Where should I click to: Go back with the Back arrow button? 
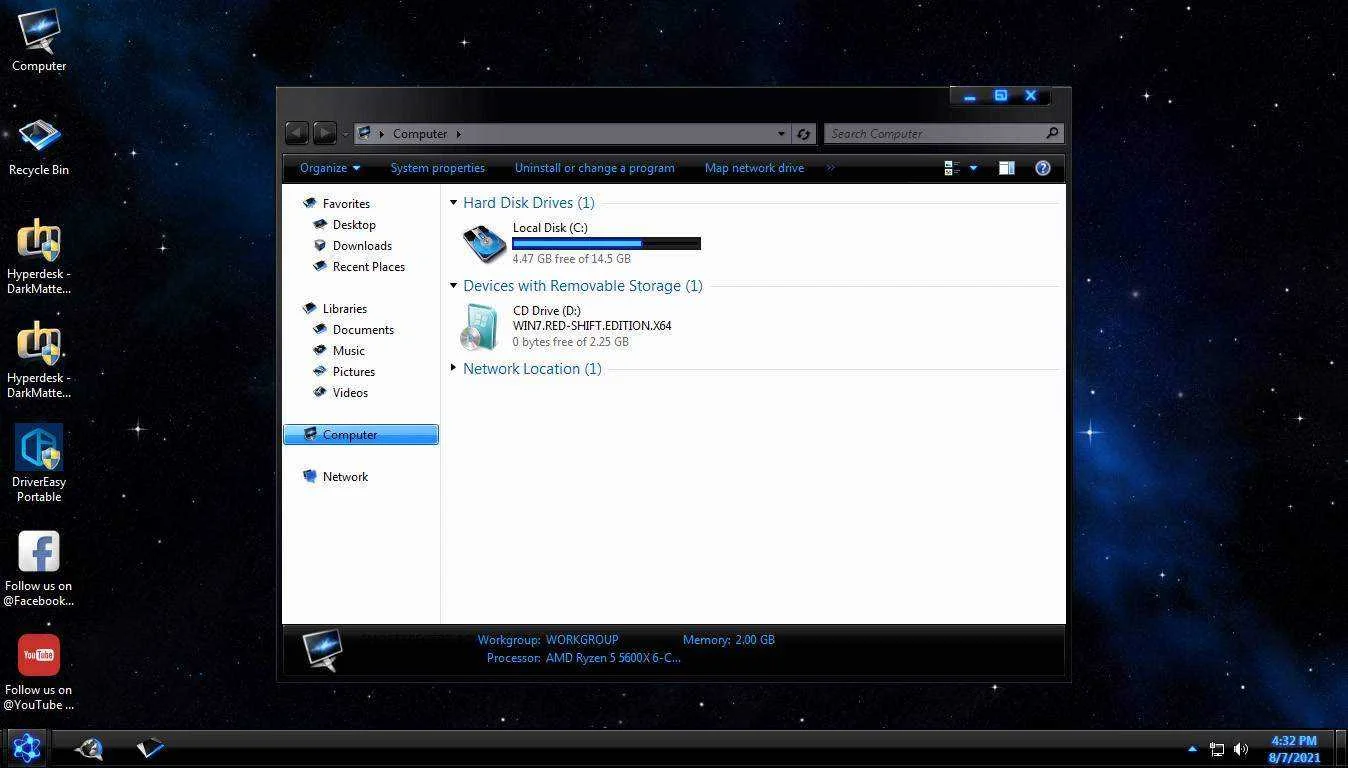pyautogui.click(x=297, y=133)
